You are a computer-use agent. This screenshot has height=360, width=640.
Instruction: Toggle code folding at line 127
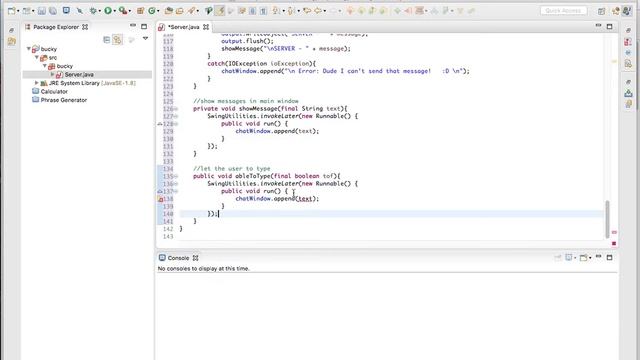coord(176,116)
